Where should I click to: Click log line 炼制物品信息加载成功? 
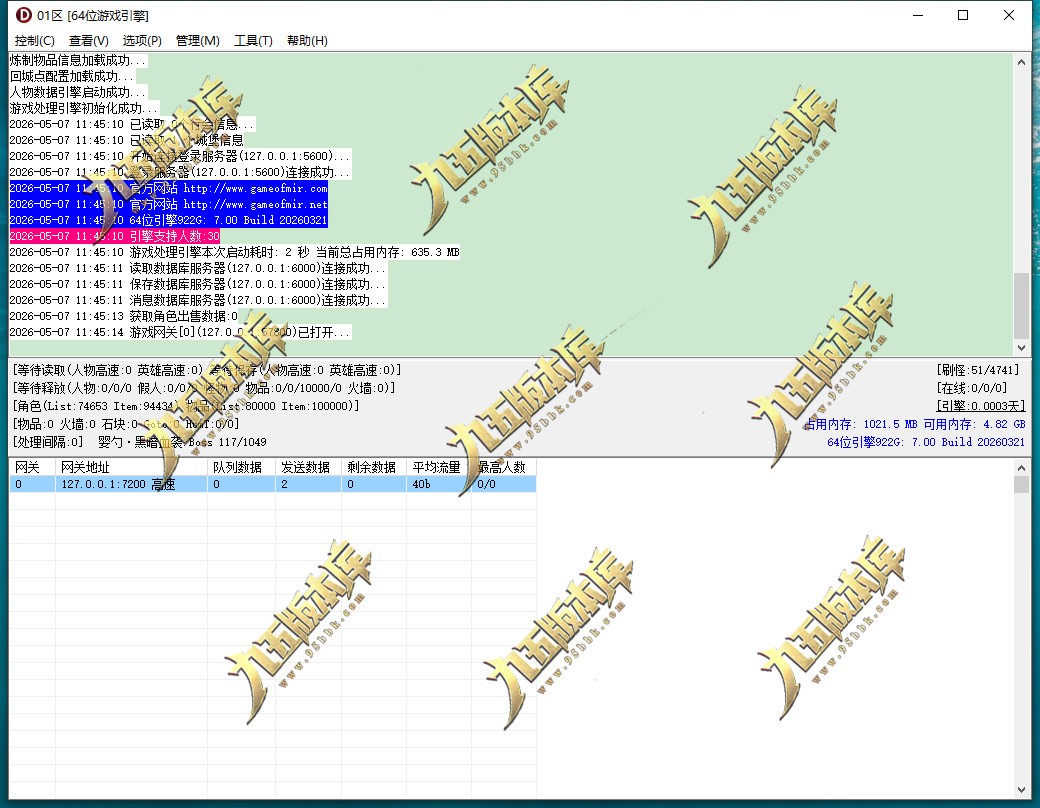(x=78, y=60)
